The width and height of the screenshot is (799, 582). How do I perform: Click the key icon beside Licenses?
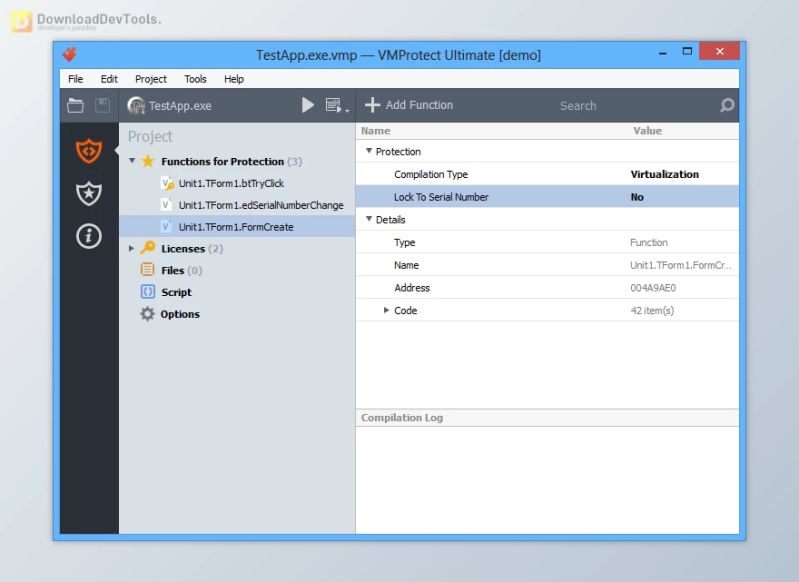[148, 248]
